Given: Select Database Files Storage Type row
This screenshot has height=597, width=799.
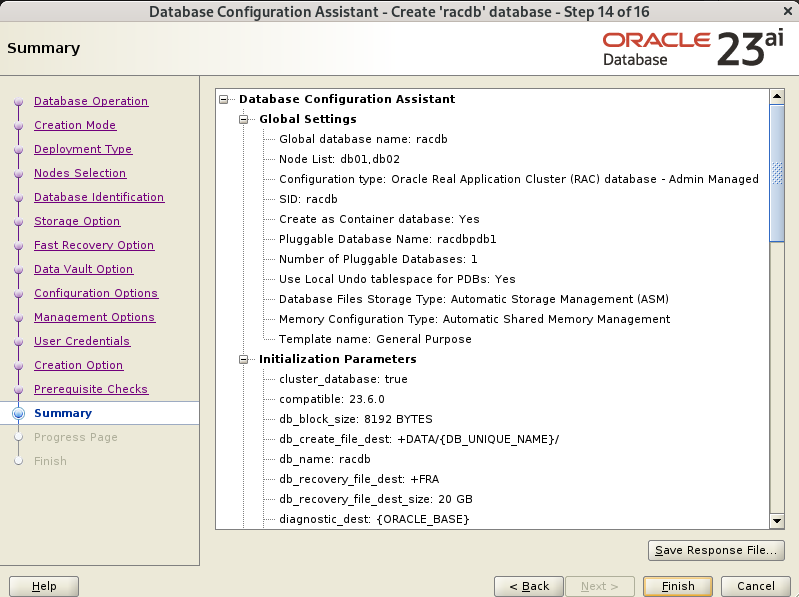Looking at the screenshot, I should coord(474,299).
